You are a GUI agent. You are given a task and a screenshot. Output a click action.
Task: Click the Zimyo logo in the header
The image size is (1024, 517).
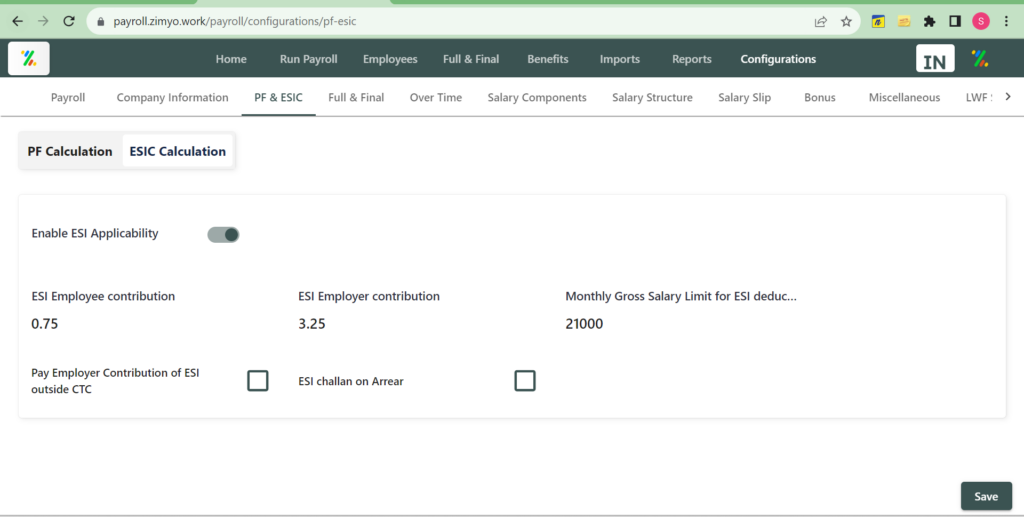29,58
